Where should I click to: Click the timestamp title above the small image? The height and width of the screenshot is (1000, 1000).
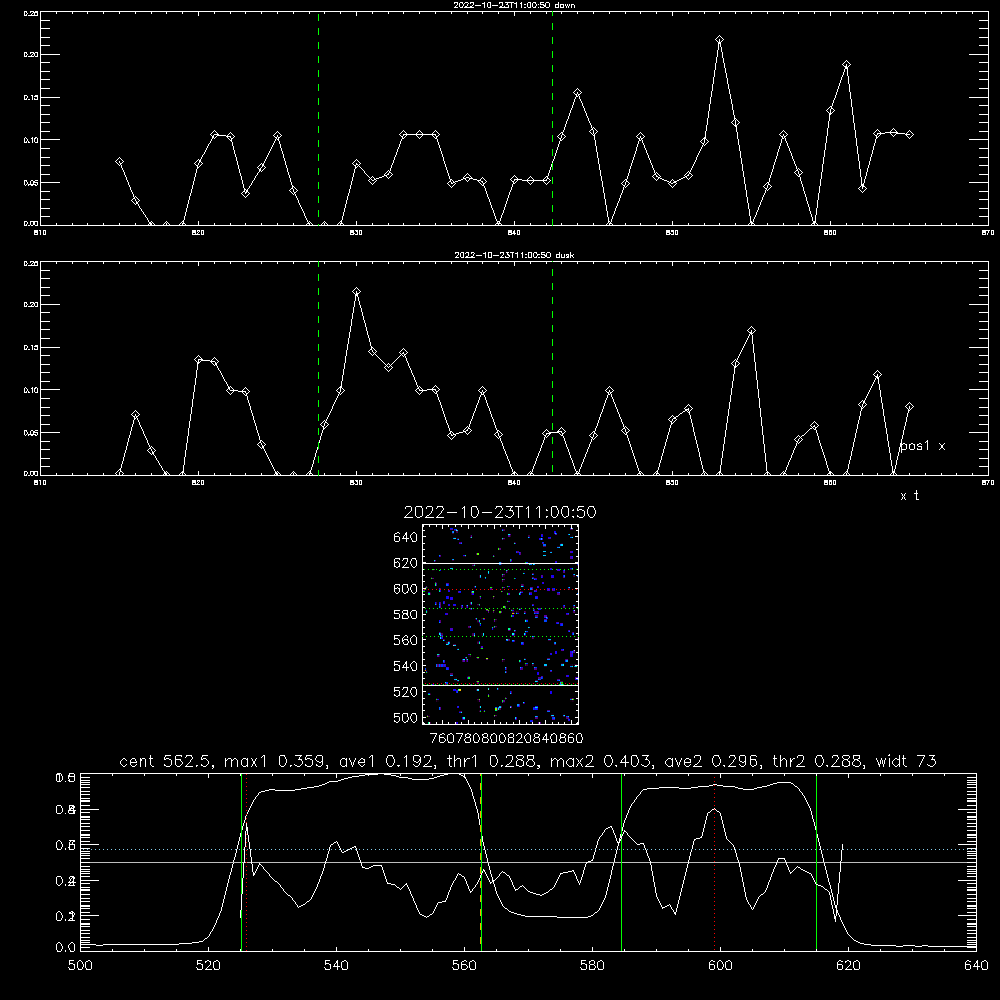click(500, 512)
